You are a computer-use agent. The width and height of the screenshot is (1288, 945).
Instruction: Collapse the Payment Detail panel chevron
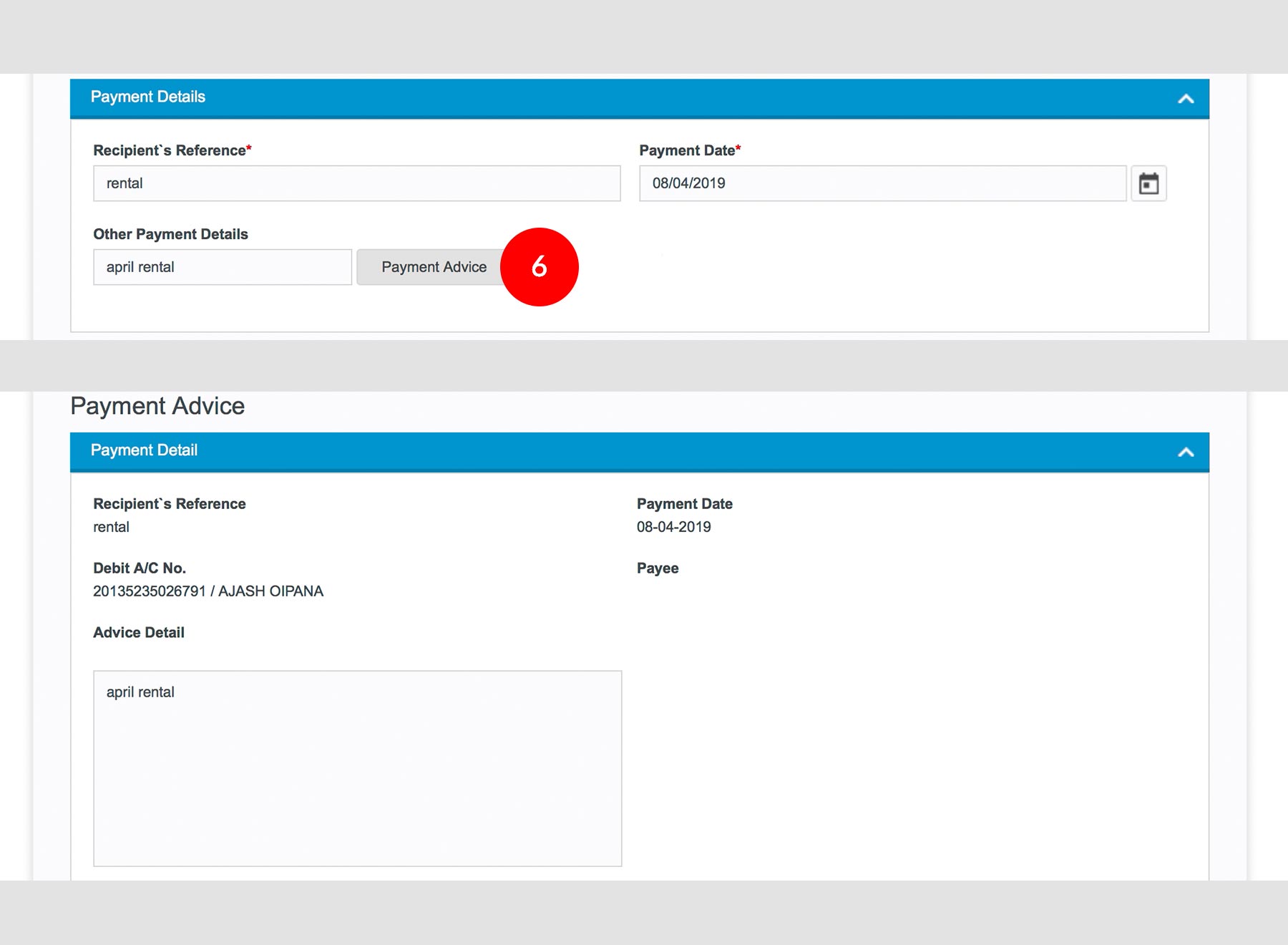point(1186,452)
